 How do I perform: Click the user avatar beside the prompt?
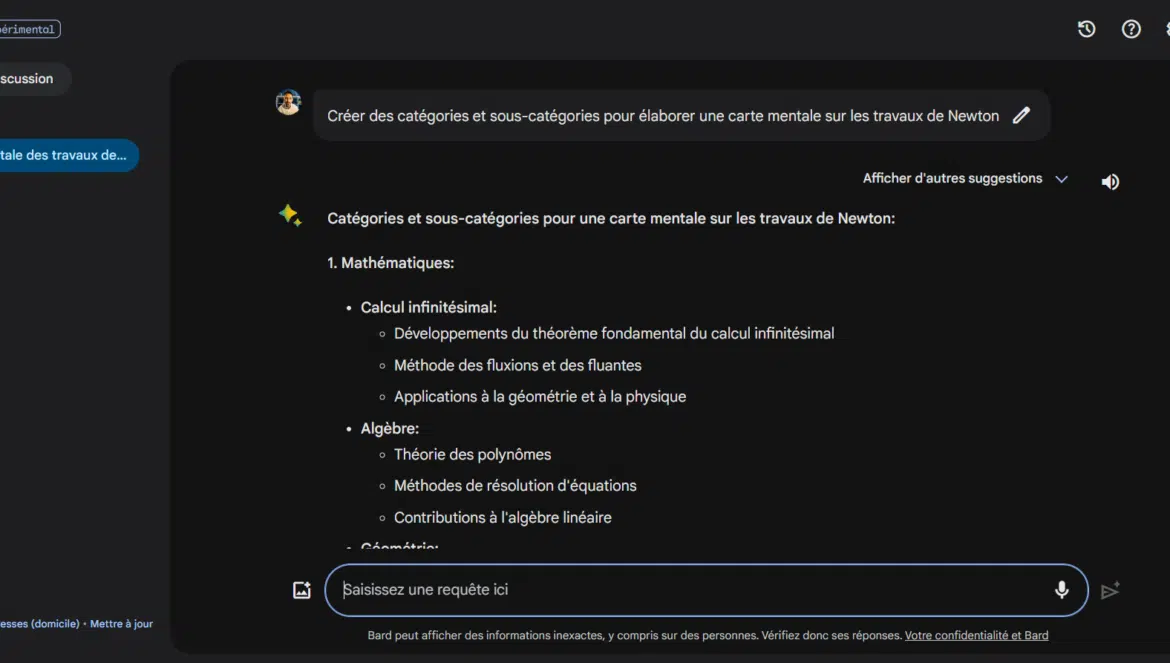click(288, 103)
